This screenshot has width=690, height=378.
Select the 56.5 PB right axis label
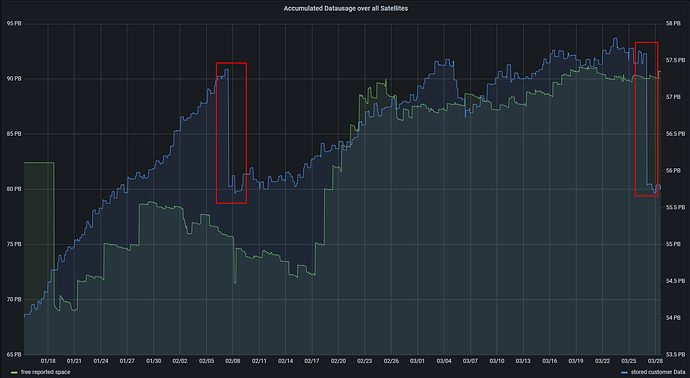(675, 134)
